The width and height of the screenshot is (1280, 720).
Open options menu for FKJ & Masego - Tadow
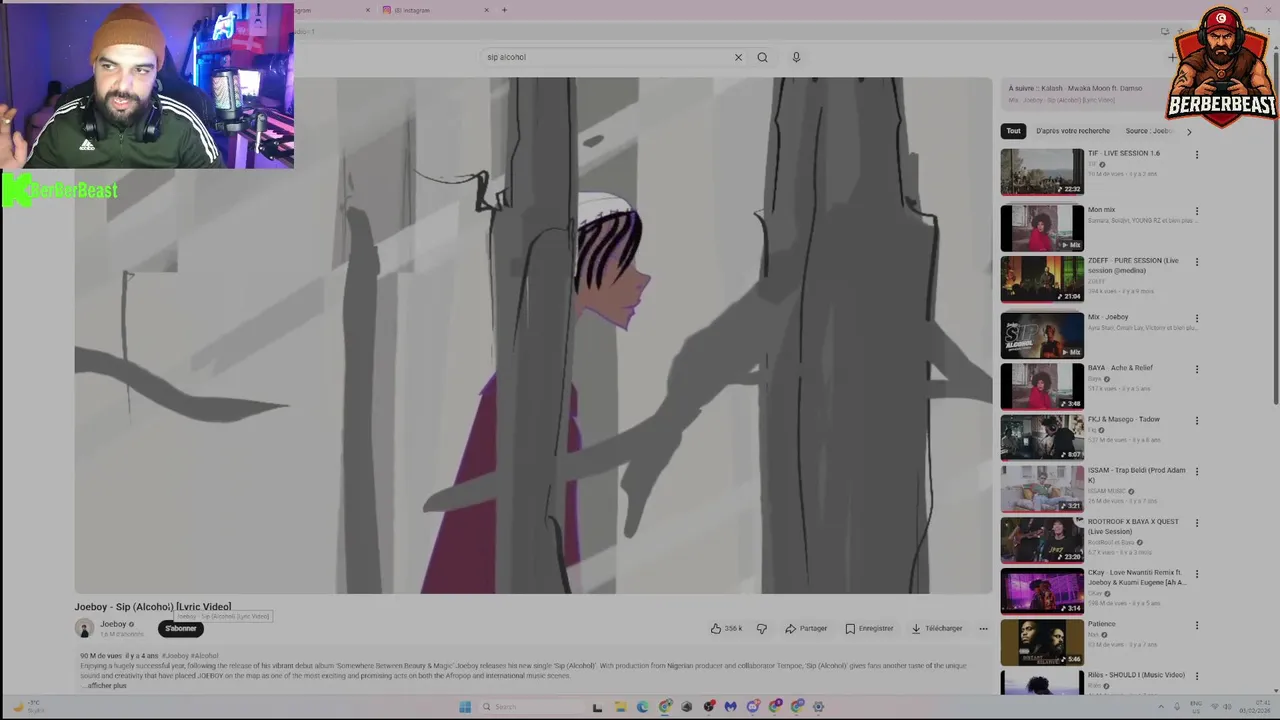[x=1197, y=421]
